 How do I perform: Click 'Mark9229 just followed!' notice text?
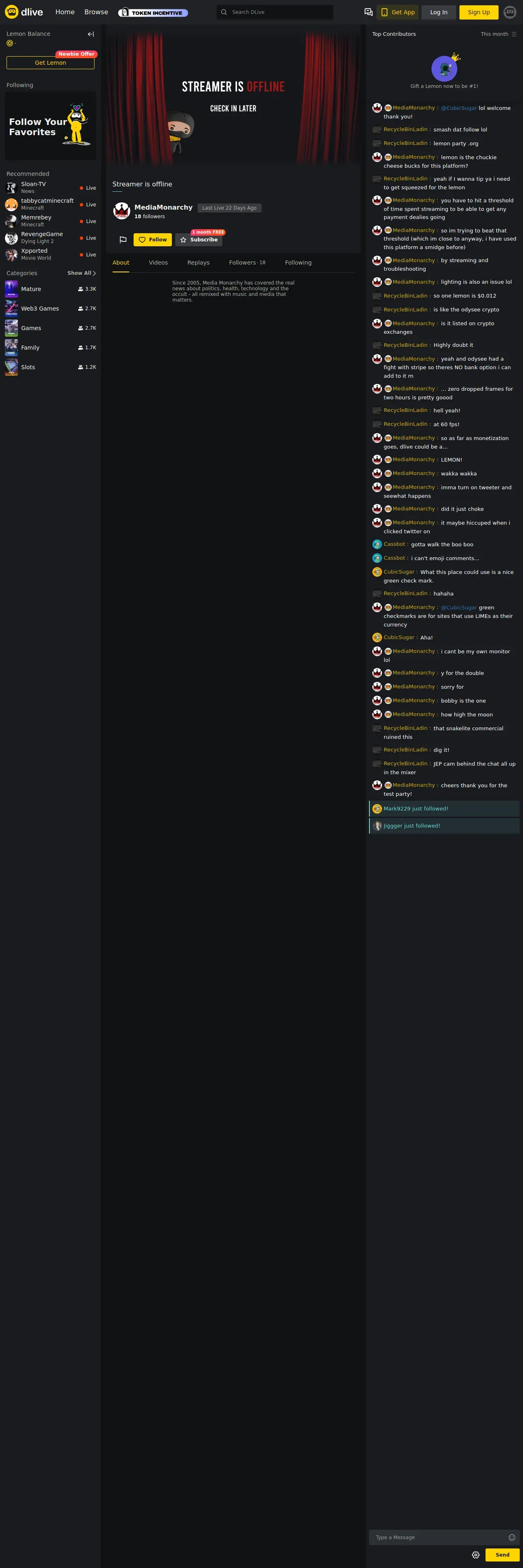[416, 809]
